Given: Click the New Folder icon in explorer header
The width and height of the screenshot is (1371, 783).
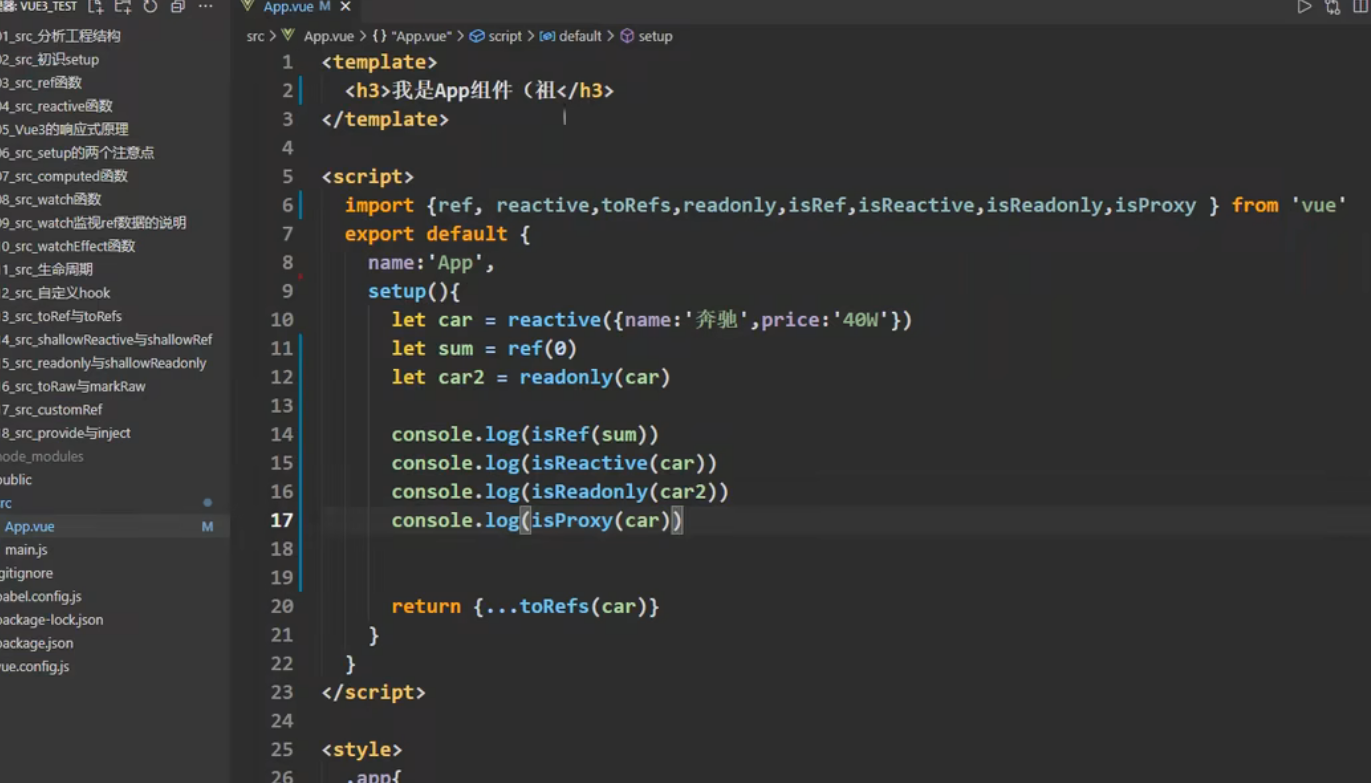Looking at the screenshot, I should click(x=123, y=7).
